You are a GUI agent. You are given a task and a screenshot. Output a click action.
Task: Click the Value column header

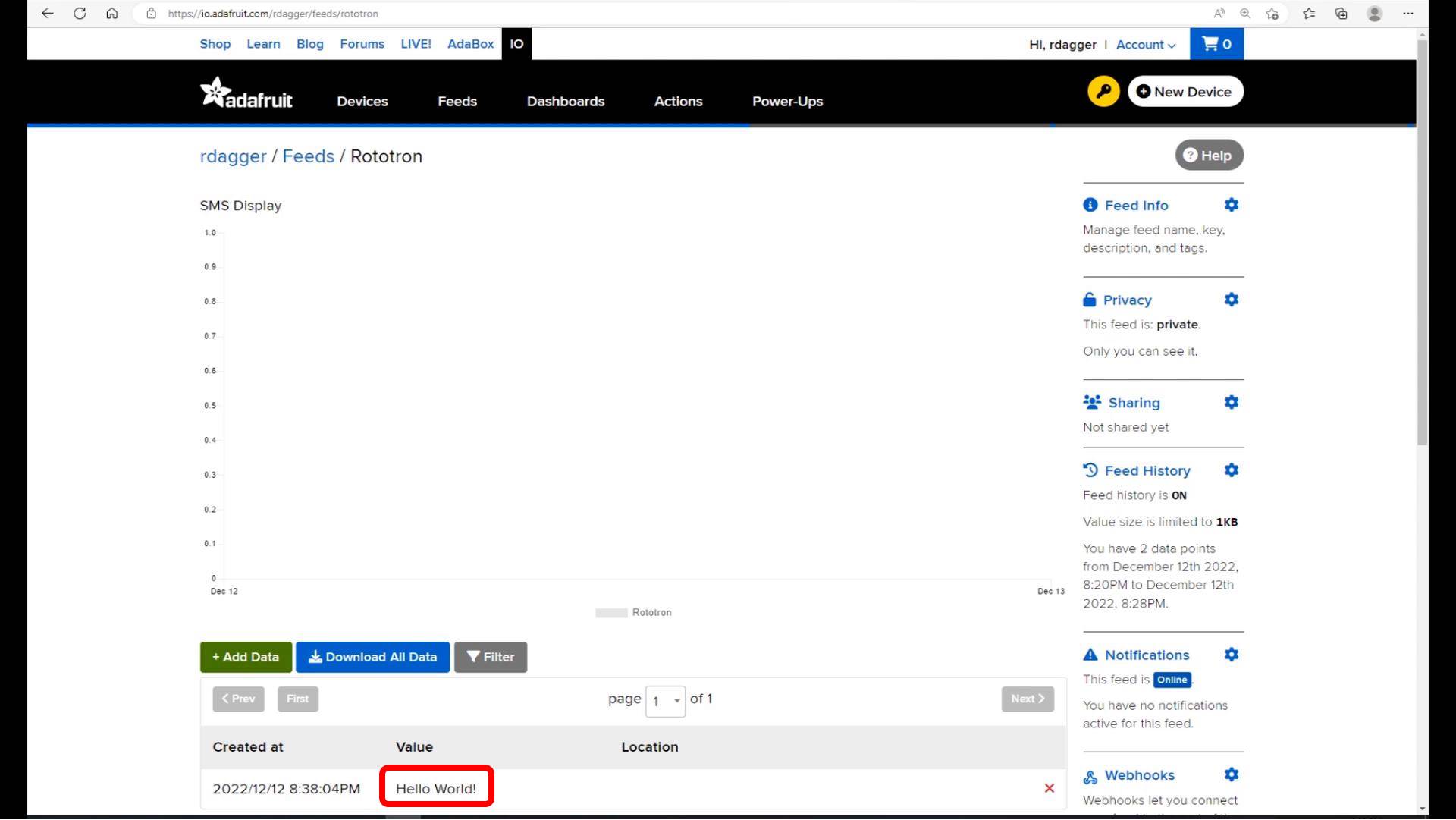[x=414, y=747]
